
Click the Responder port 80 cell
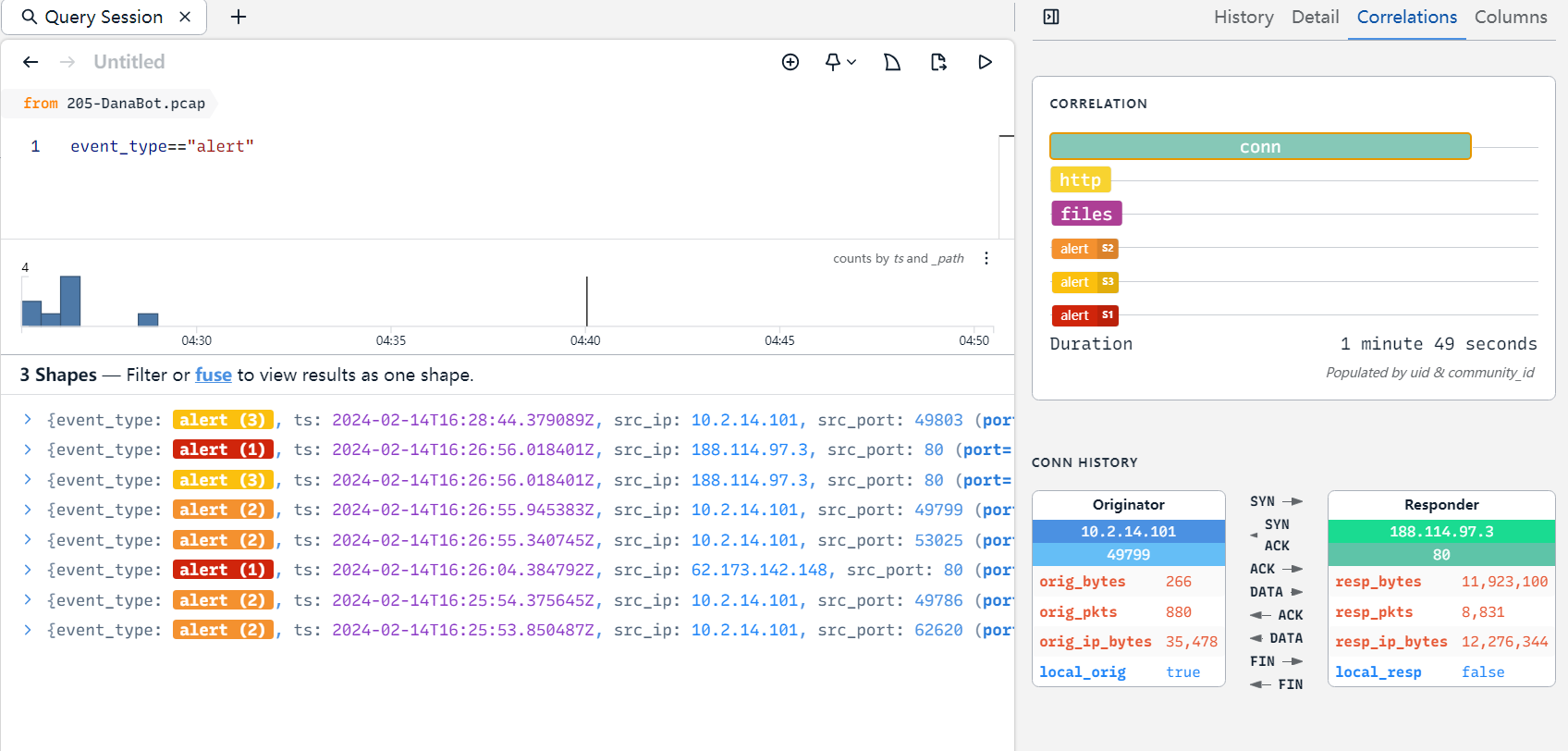[x=1441, y=555]
